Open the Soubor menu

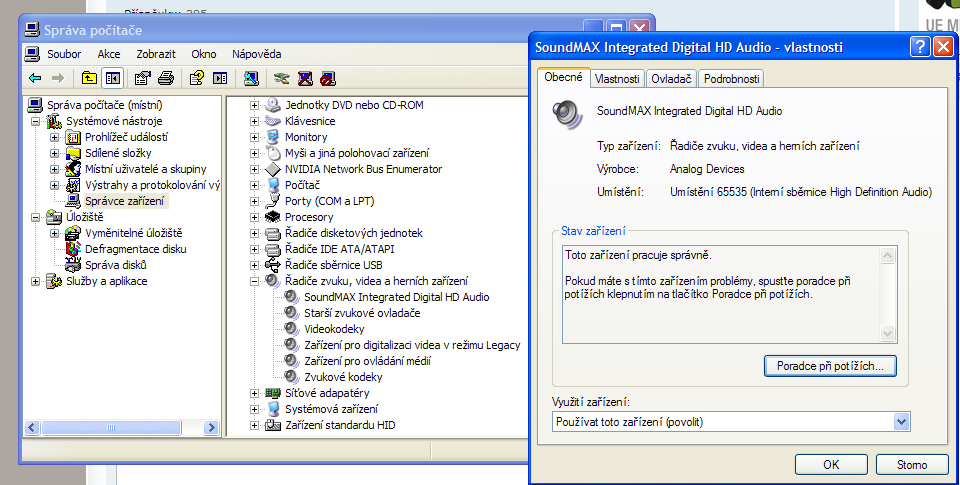pos(64,54)
